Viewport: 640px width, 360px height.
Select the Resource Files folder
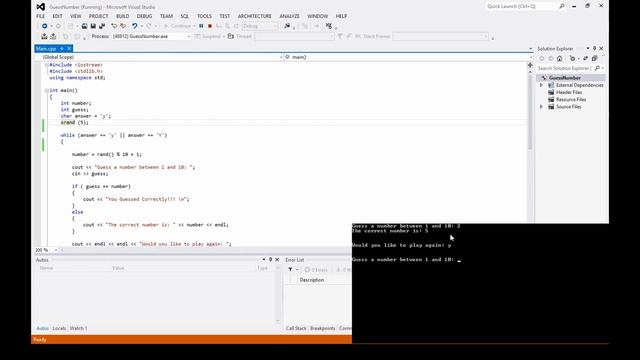pyautogui.click(x=571, y=100)
